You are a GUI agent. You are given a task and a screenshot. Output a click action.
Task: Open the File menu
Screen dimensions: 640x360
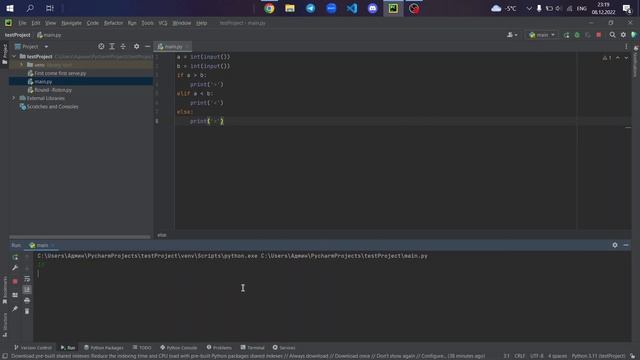pyautogui.click(x=22, y=23)
